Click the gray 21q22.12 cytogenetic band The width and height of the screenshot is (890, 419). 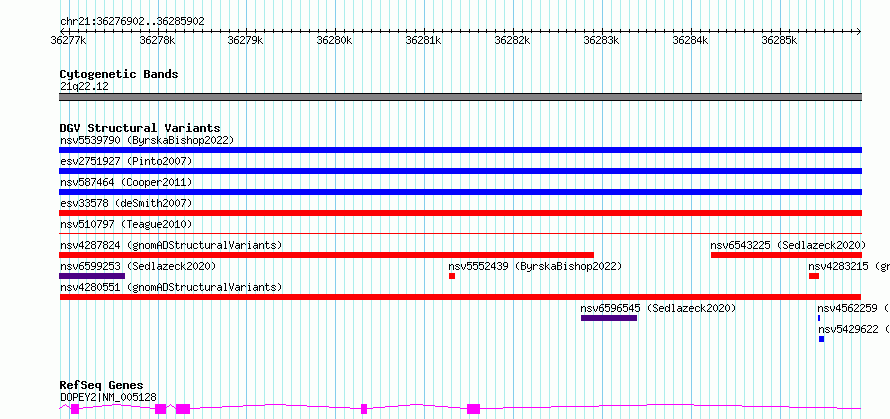click(460, 97)
